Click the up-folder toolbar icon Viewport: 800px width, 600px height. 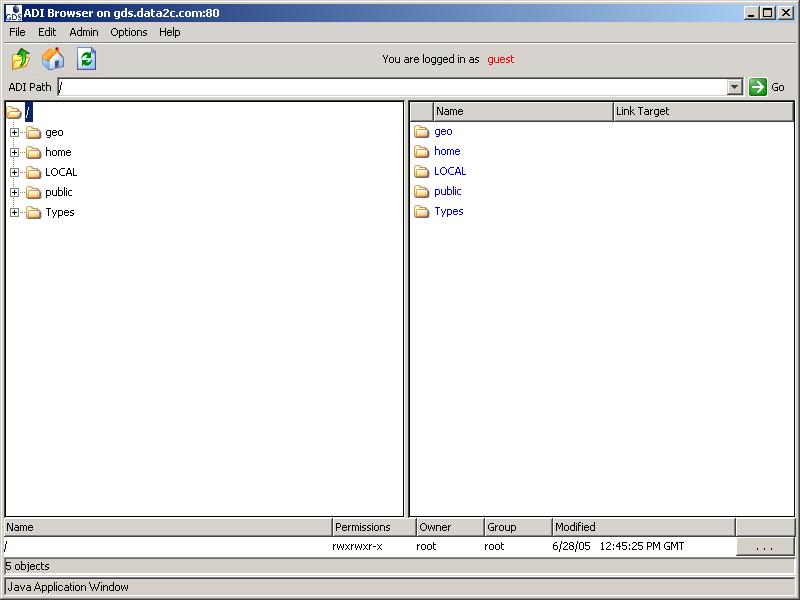click(x=21, y=59)
